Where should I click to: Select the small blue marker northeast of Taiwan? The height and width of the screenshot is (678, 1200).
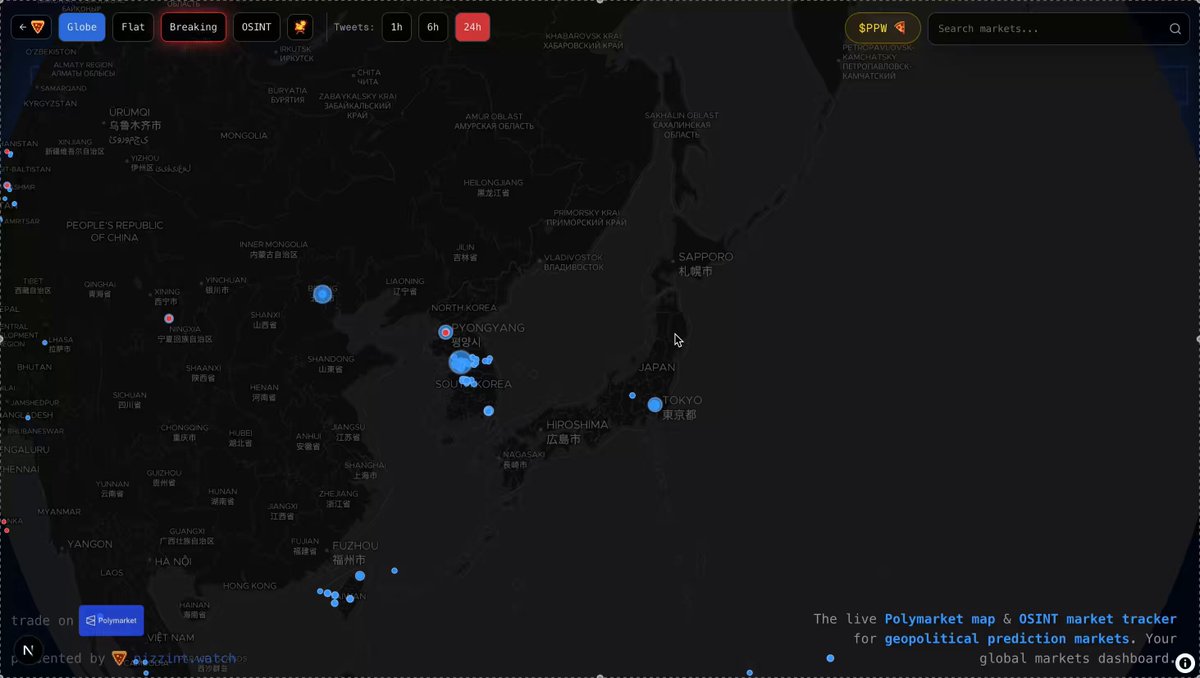[x=394, y=571]
